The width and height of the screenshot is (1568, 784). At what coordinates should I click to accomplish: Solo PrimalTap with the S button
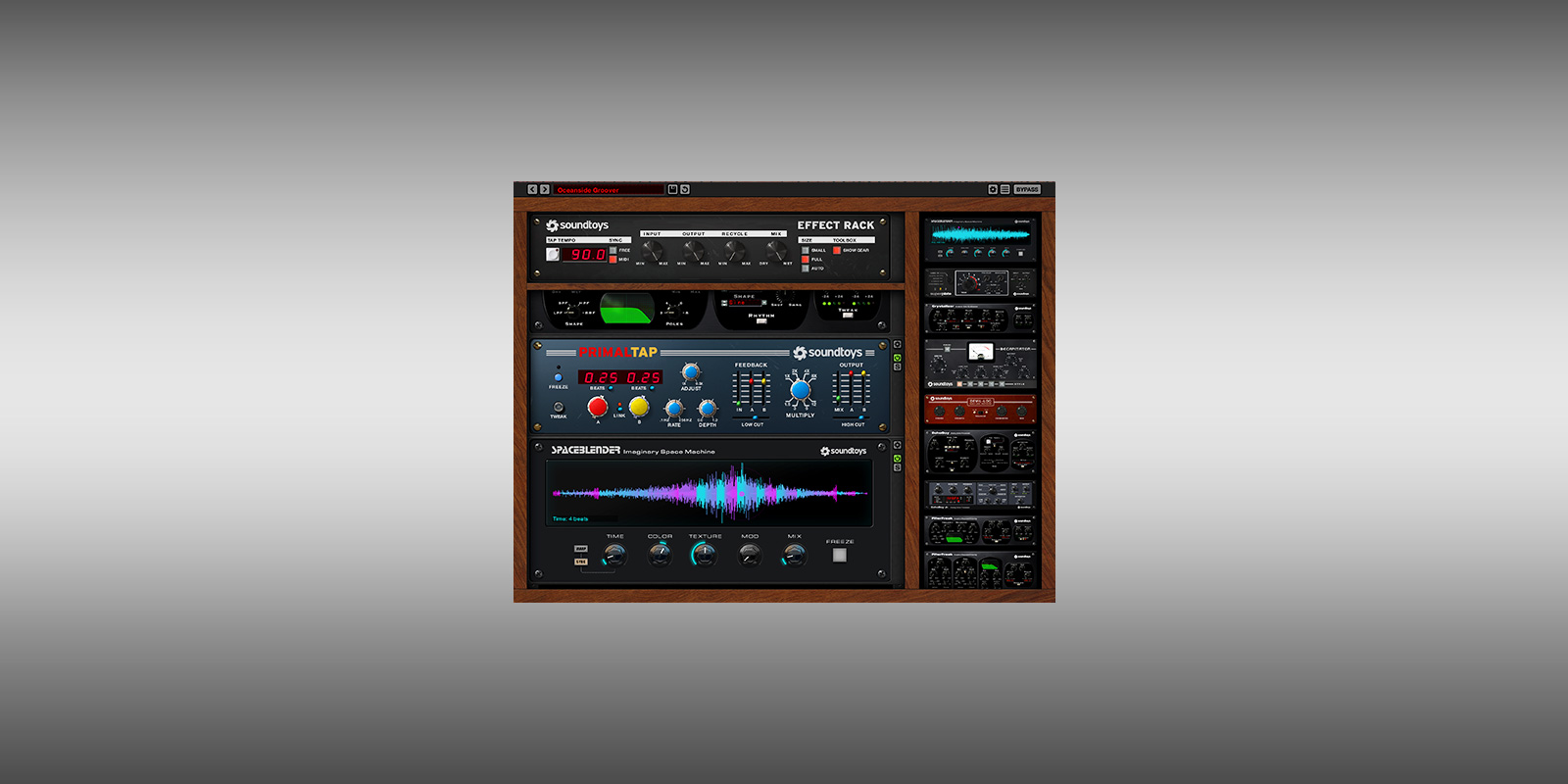(x=897, y=367)
